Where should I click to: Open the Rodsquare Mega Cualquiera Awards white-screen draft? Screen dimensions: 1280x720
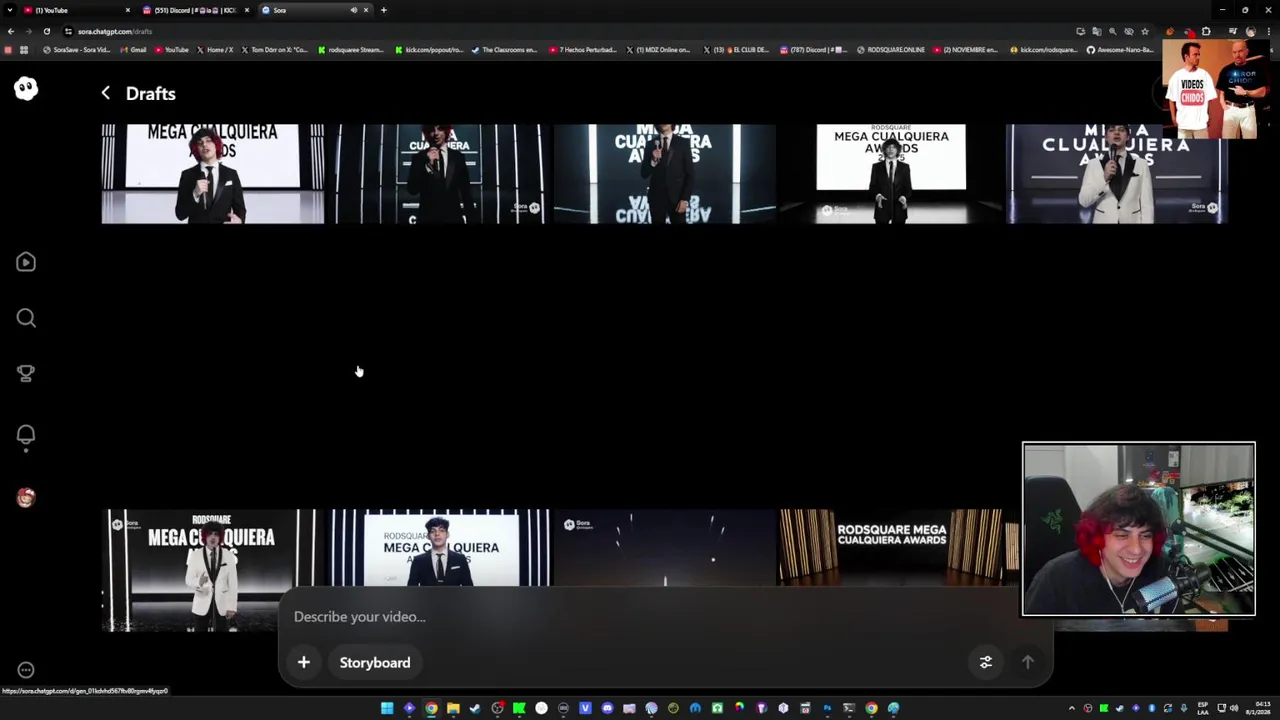(x=891, y=174)
